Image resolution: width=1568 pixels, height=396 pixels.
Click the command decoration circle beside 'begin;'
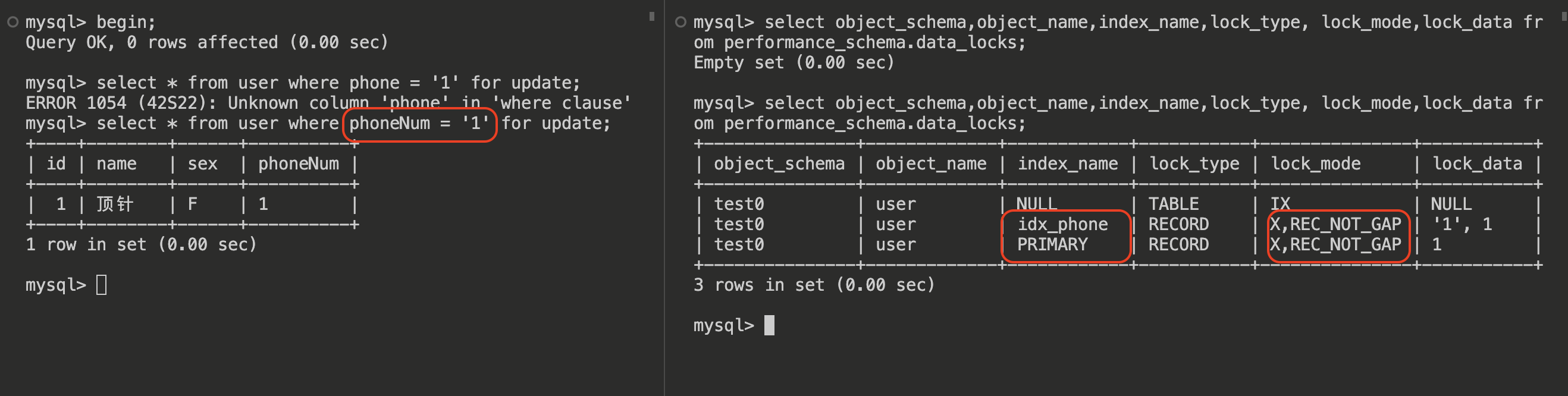pyautogui.click(x=12, y=23)
